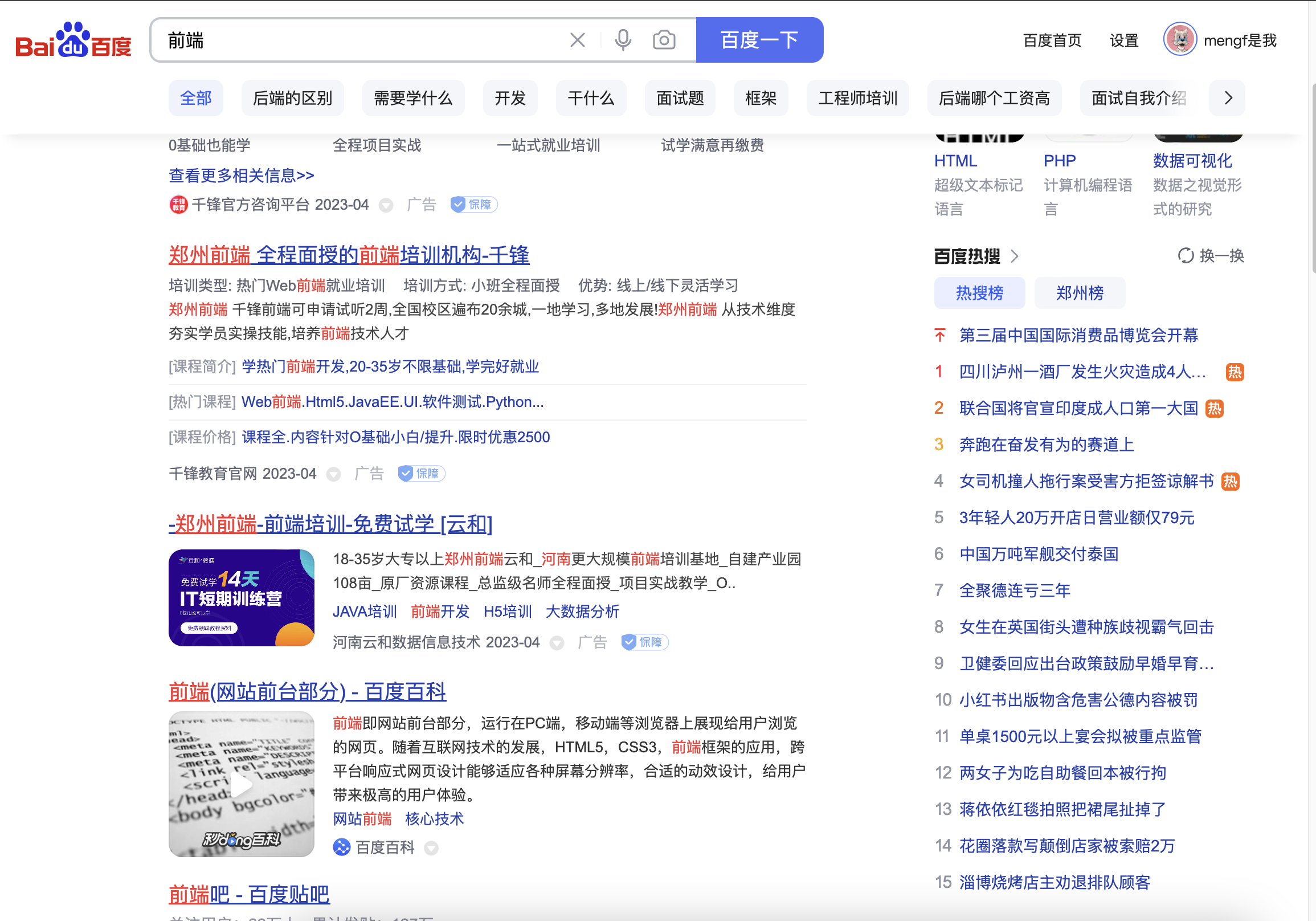Image resolution: width=1316 pixels, height=921 pixels.
Task: Click 保障 badge beside 千锋教育官网
Action: (421, 473)
